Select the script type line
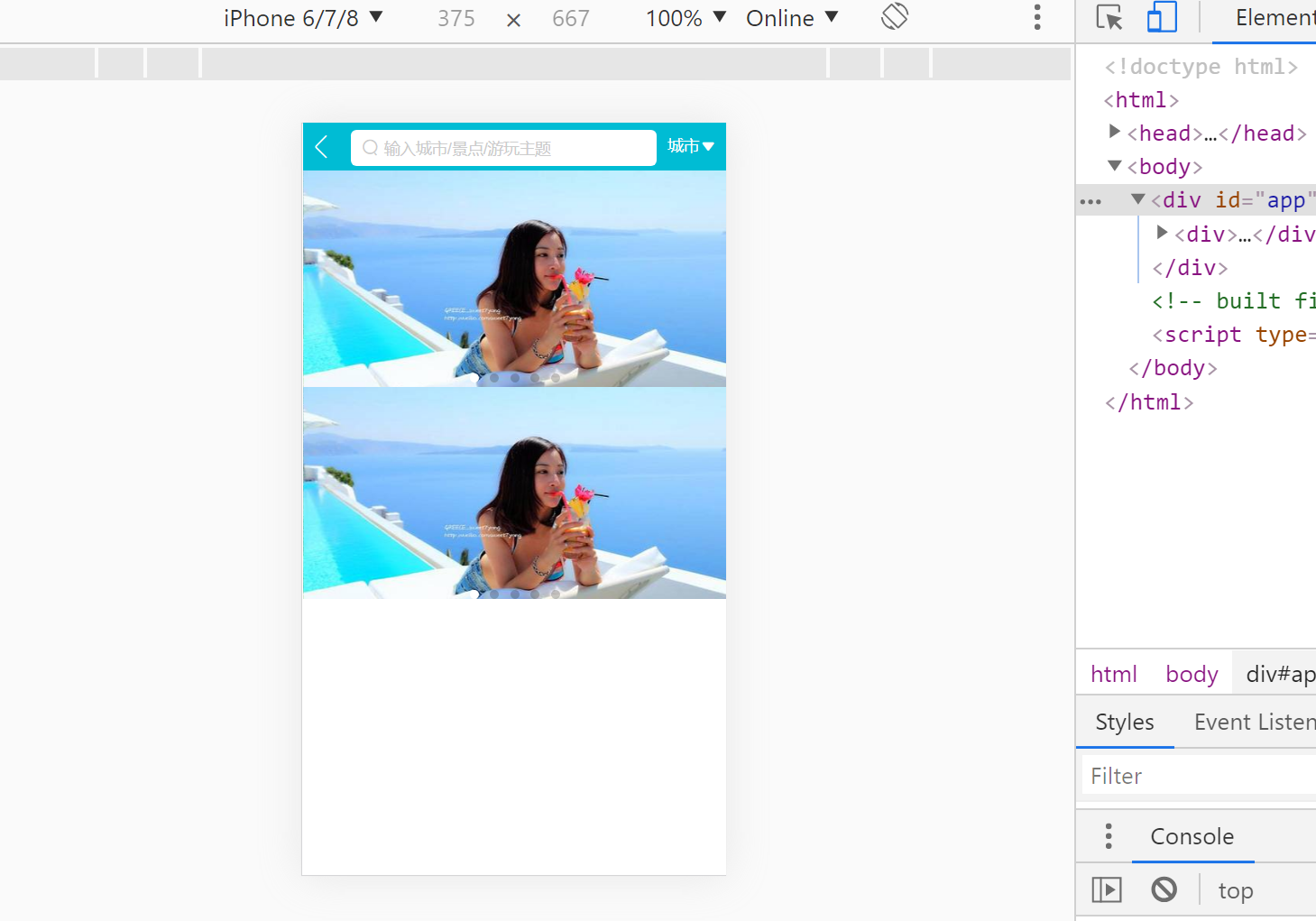The height and width of the screenshot is (921, 1316). click(1234, 335)
